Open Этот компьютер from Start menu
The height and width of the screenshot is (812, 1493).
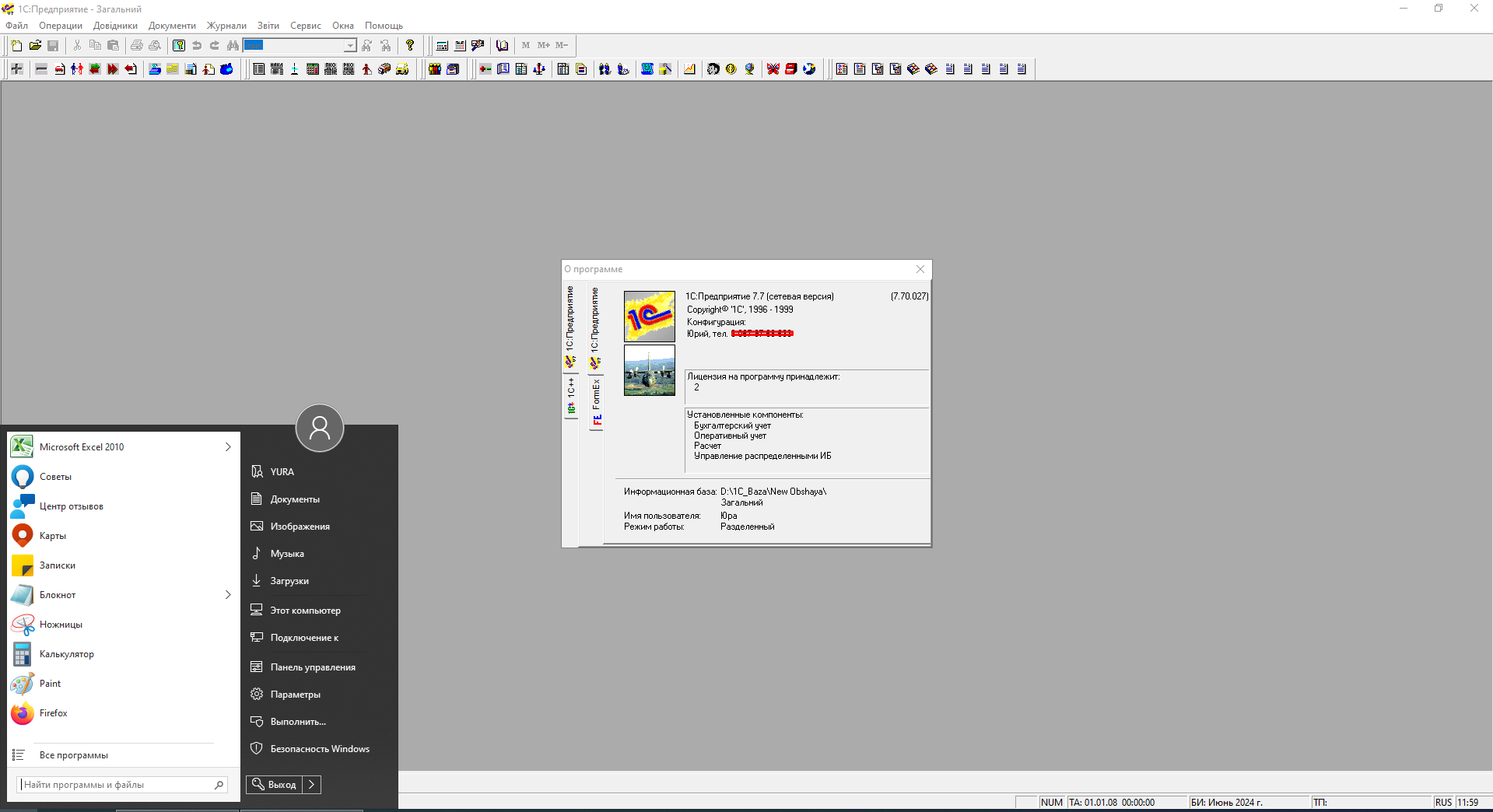pyautogui.click(x=306, y=611)
